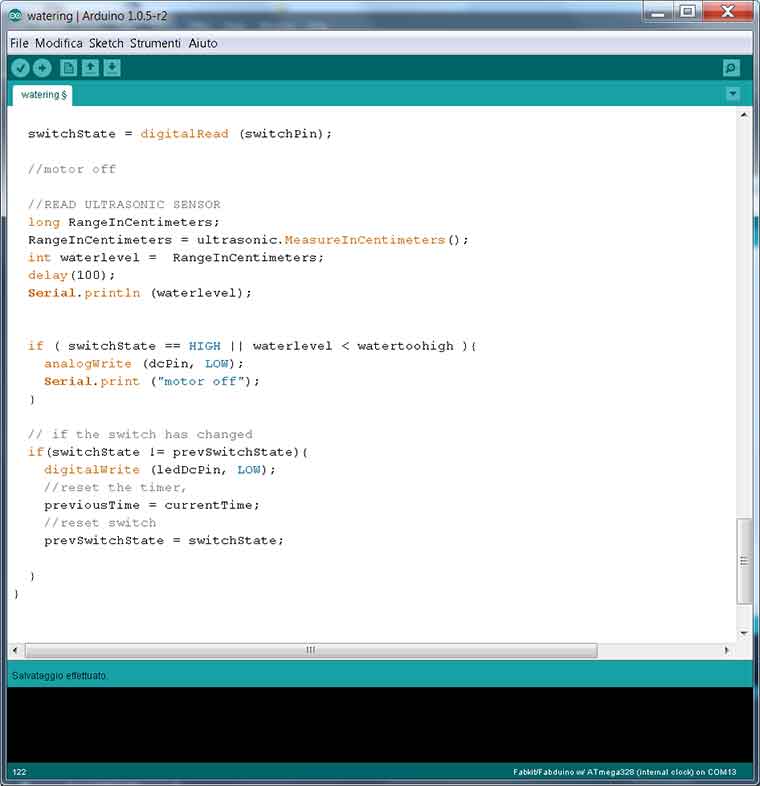Click the vertical scrollbar thumb

(744, 561)
